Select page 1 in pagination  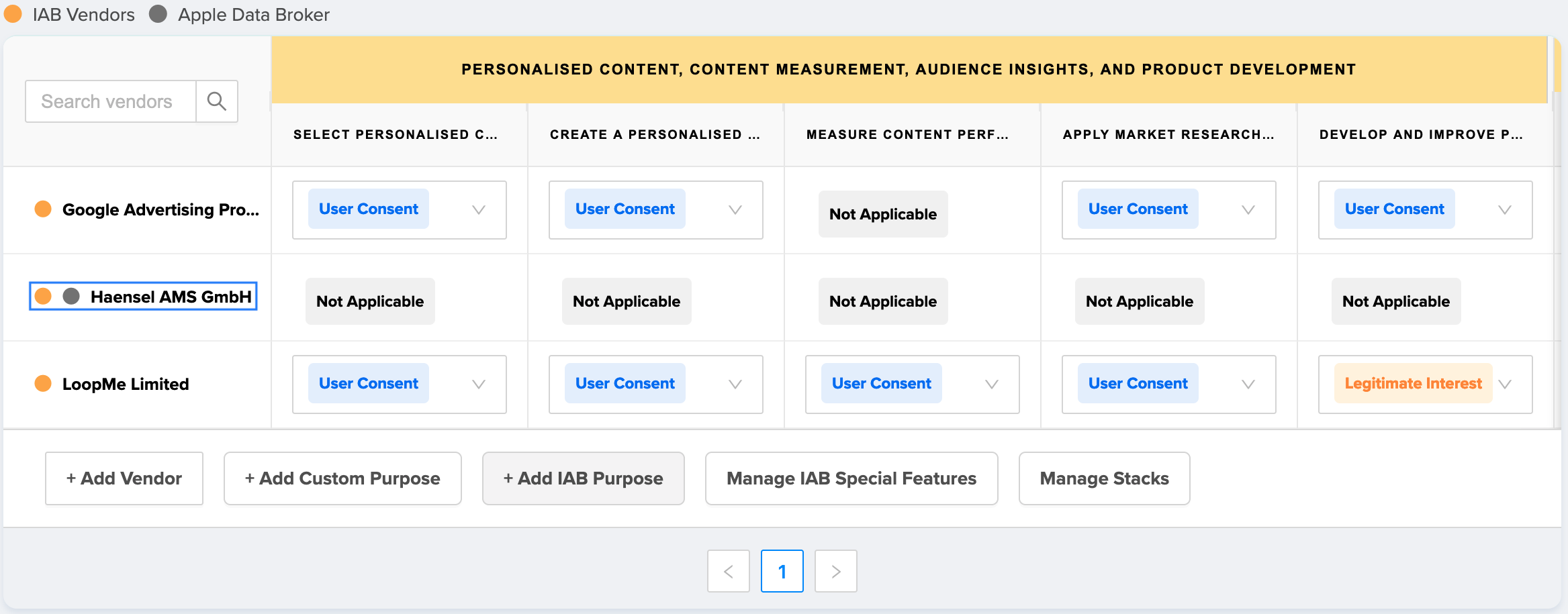(x=782, y=571)
